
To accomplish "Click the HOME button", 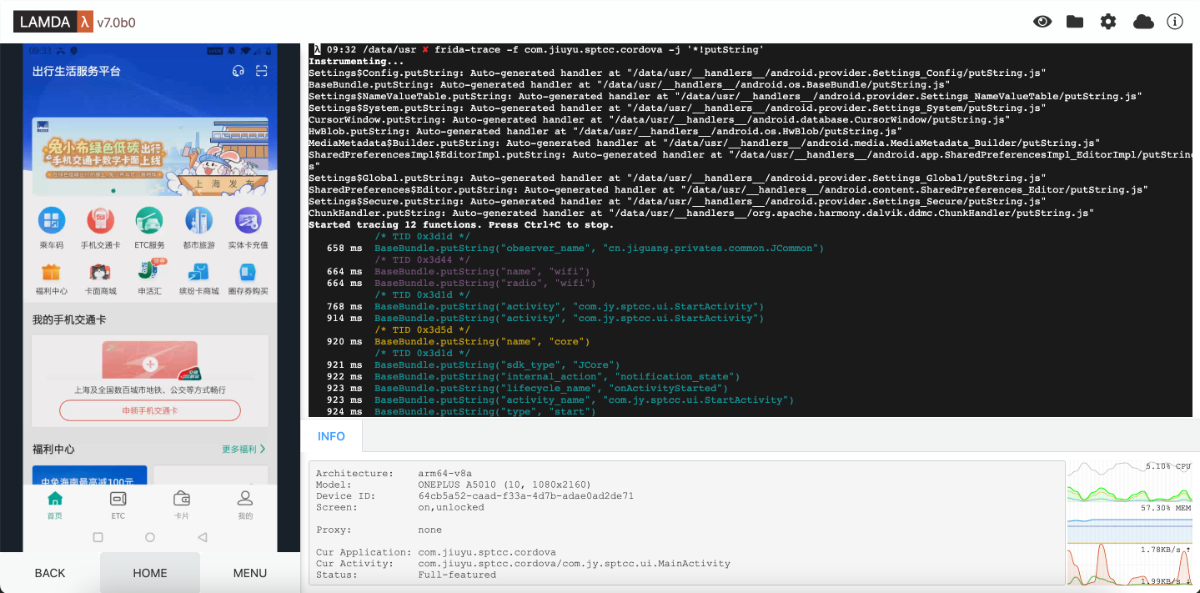I will coord(150,573).
